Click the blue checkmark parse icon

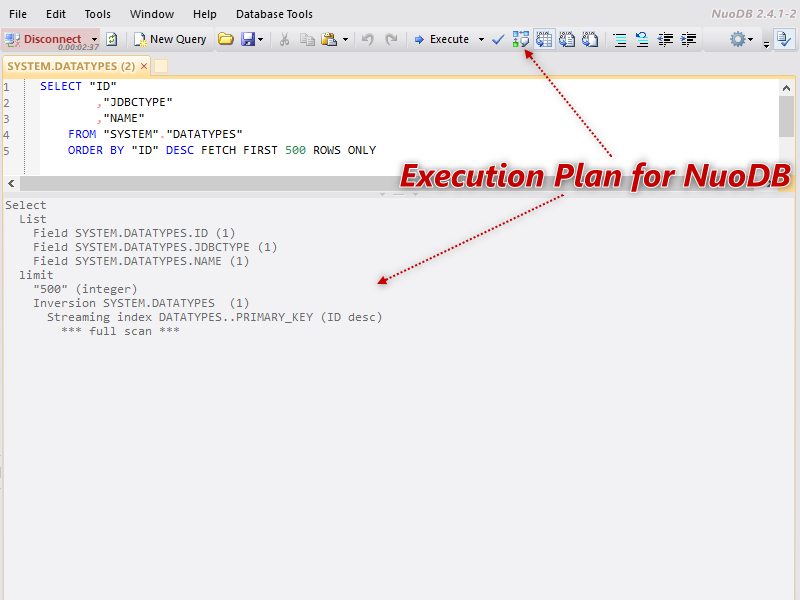(x=498, y=39)
